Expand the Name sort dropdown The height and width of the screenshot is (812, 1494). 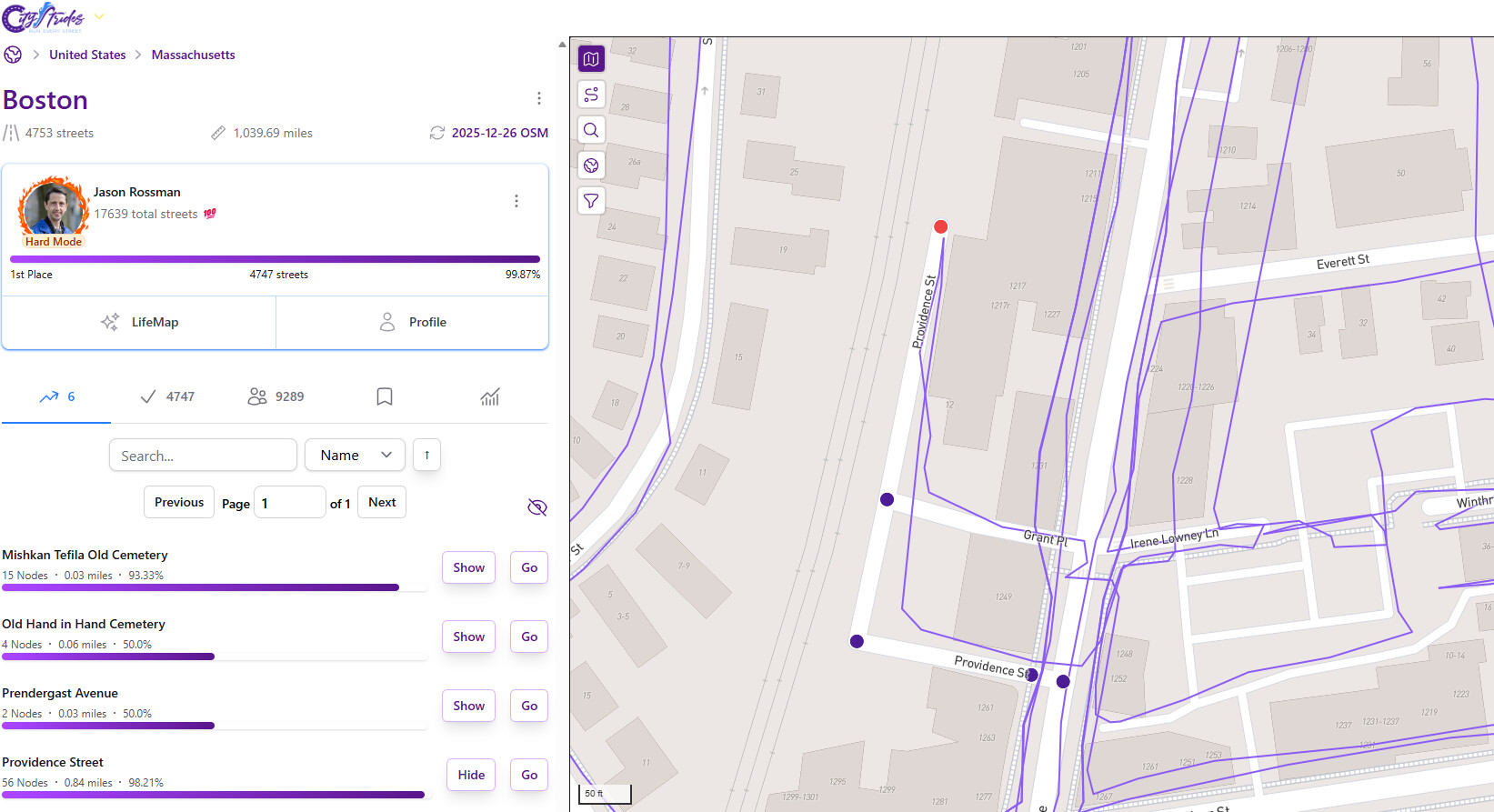click(x=355, y=455)
